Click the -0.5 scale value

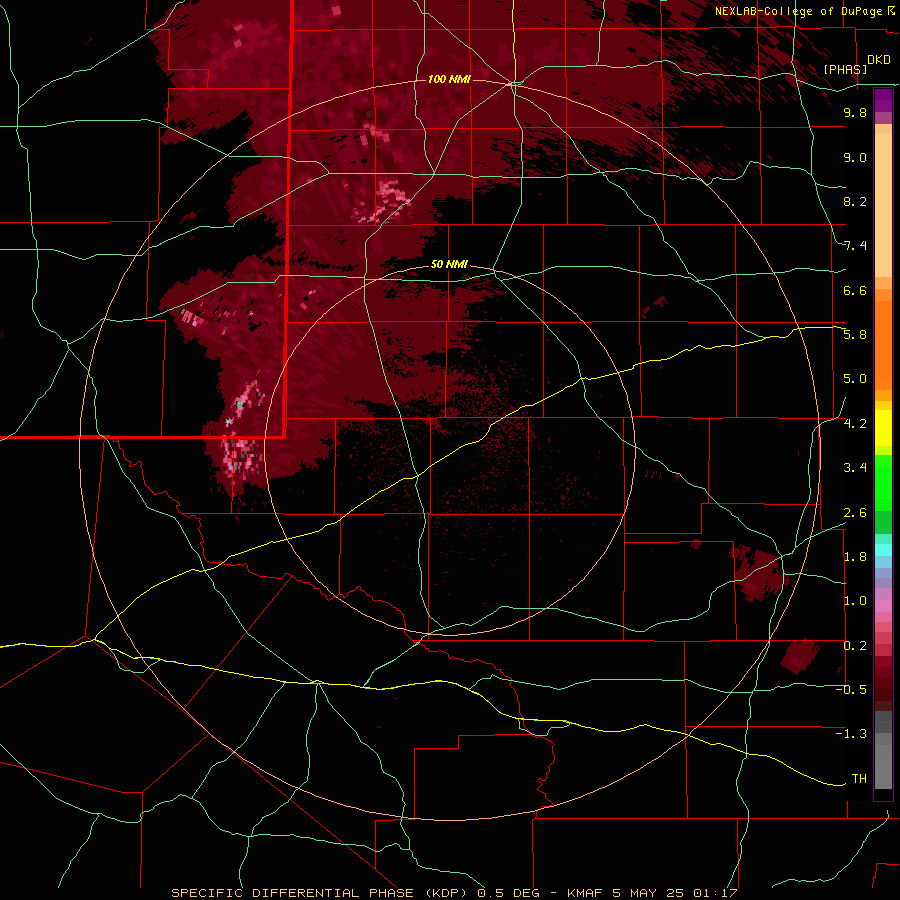851,690
